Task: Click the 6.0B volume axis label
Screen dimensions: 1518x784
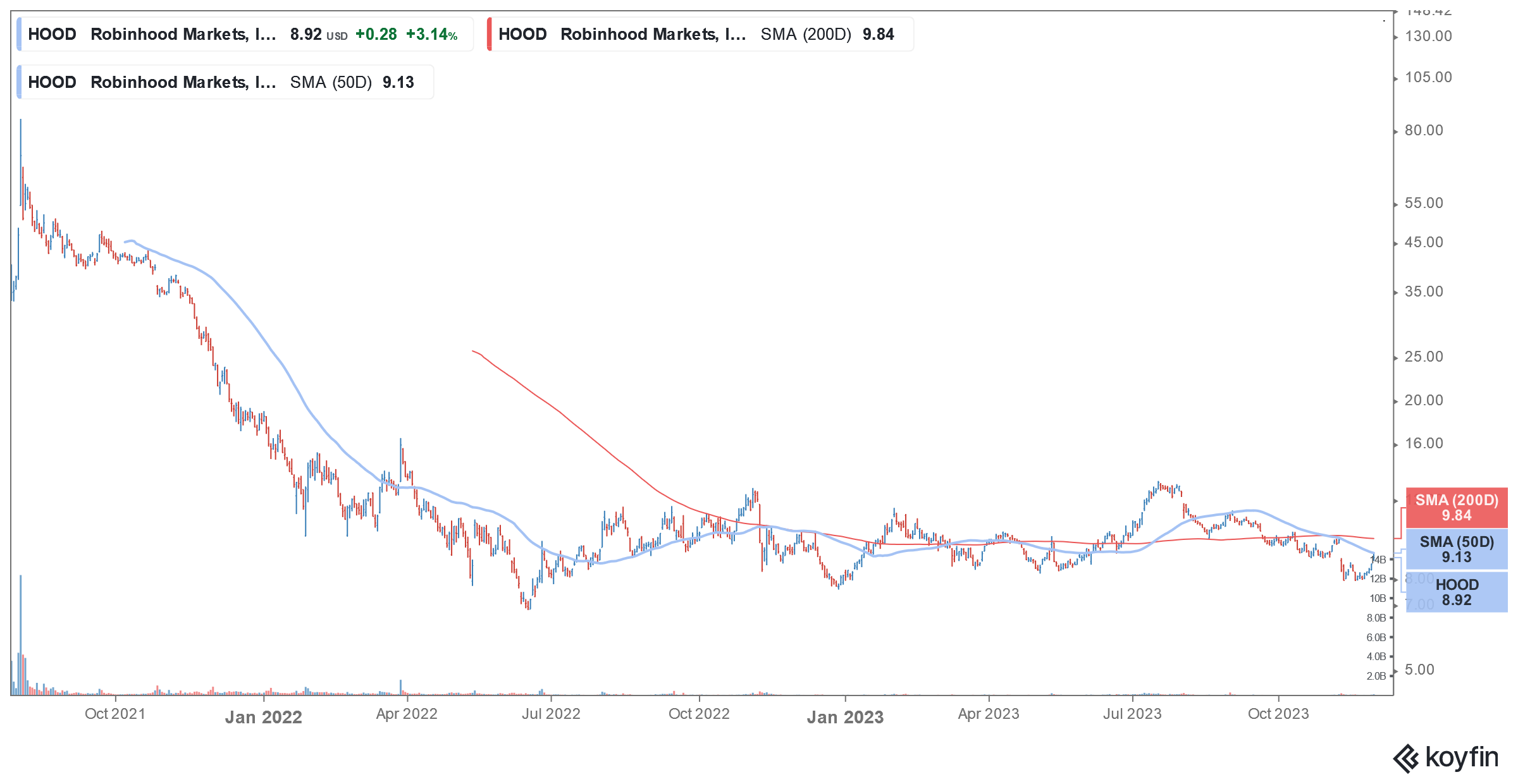Action: pos(1376,637)
